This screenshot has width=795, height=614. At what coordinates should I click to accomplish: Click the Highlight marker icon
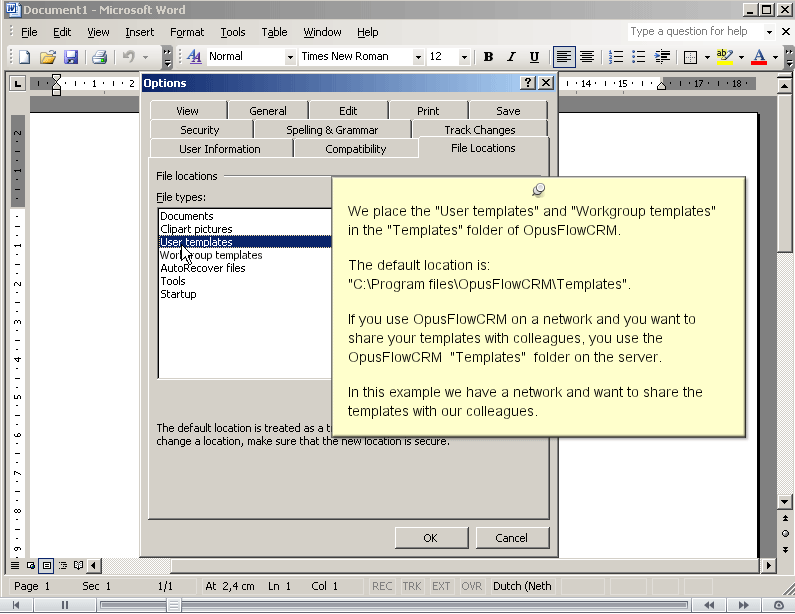point(725,57)
